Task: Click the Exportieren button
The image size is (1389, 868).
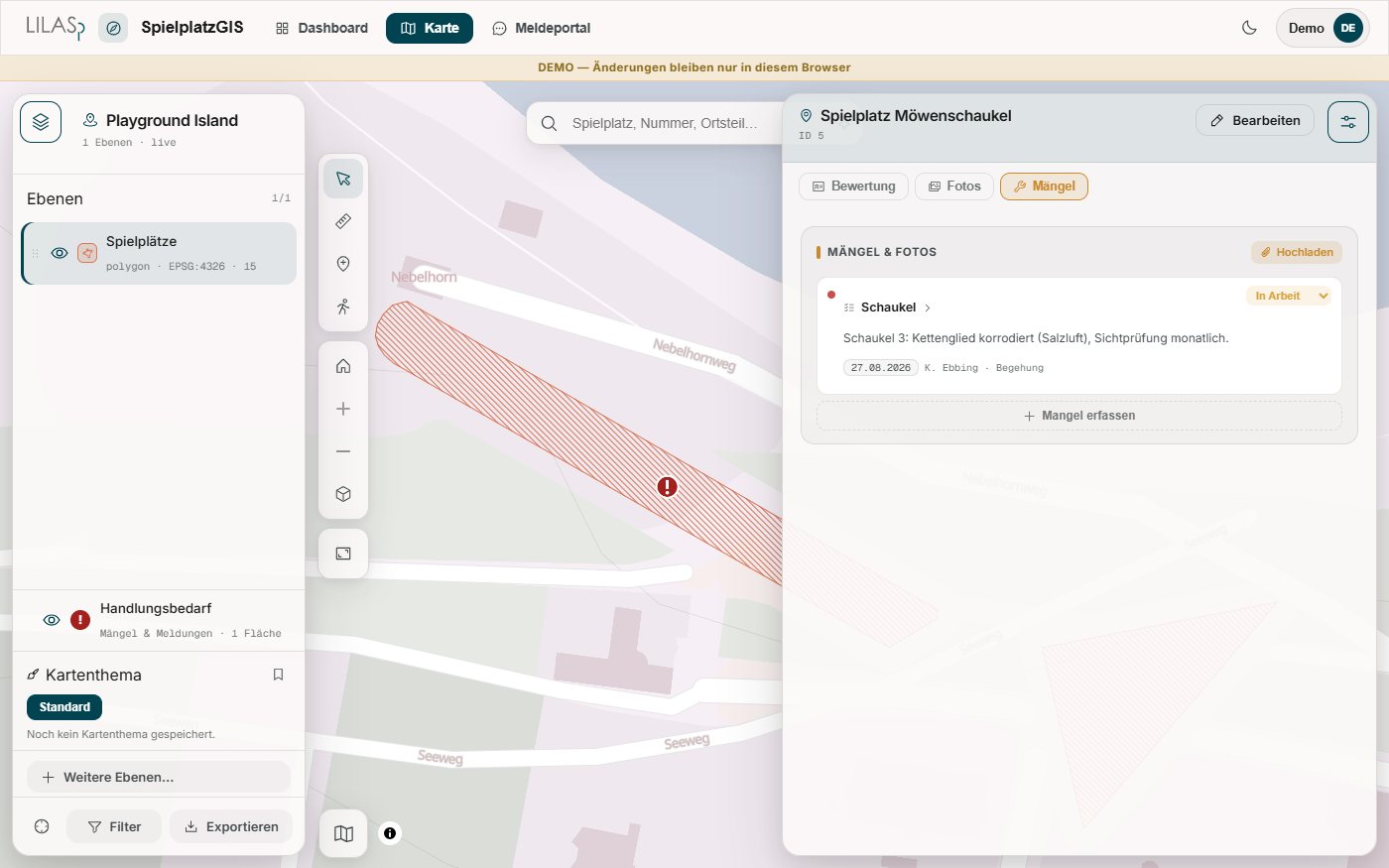Action: tap(231, 826)
